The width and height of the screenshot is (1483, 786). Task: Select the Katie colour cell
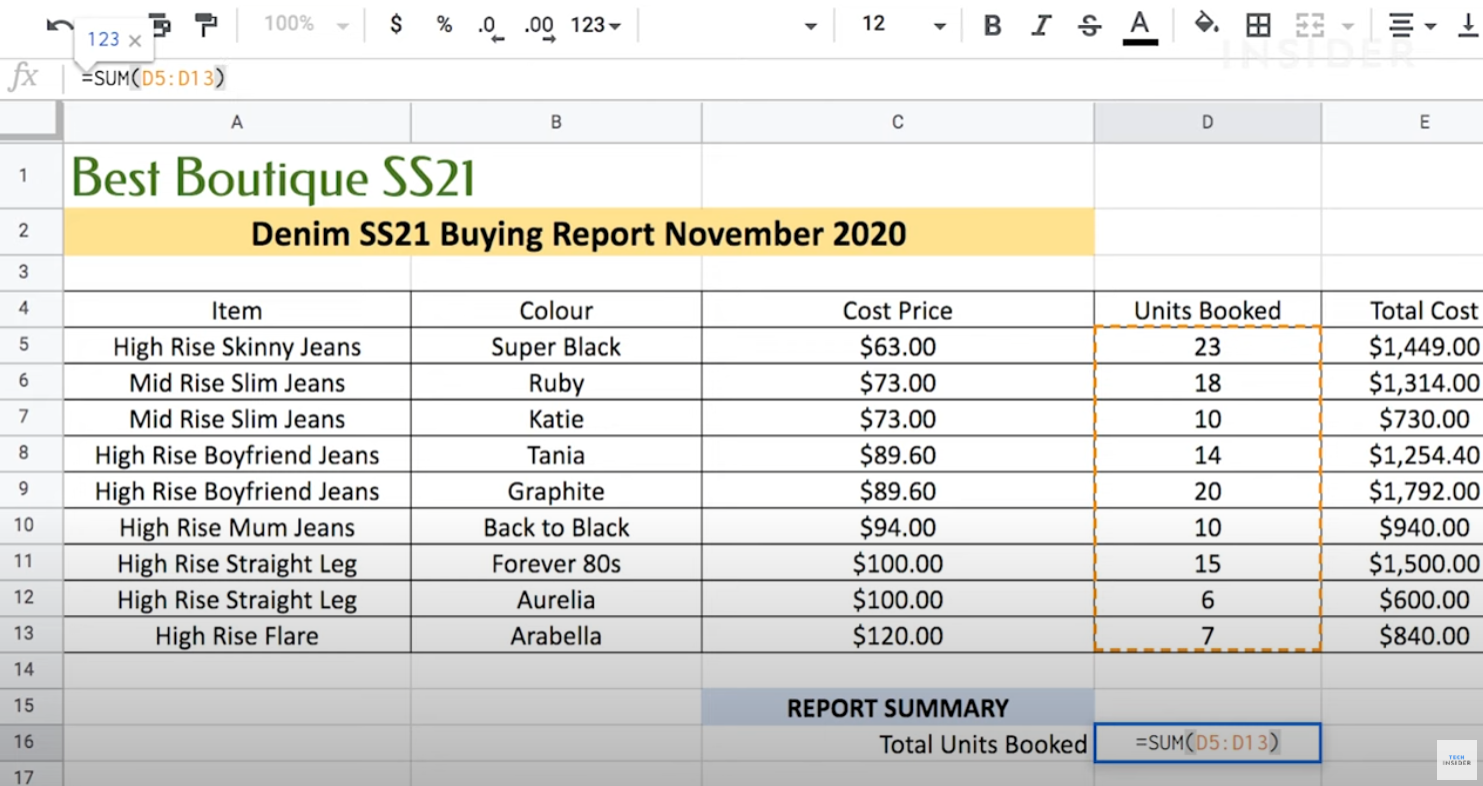pos(556,418)
